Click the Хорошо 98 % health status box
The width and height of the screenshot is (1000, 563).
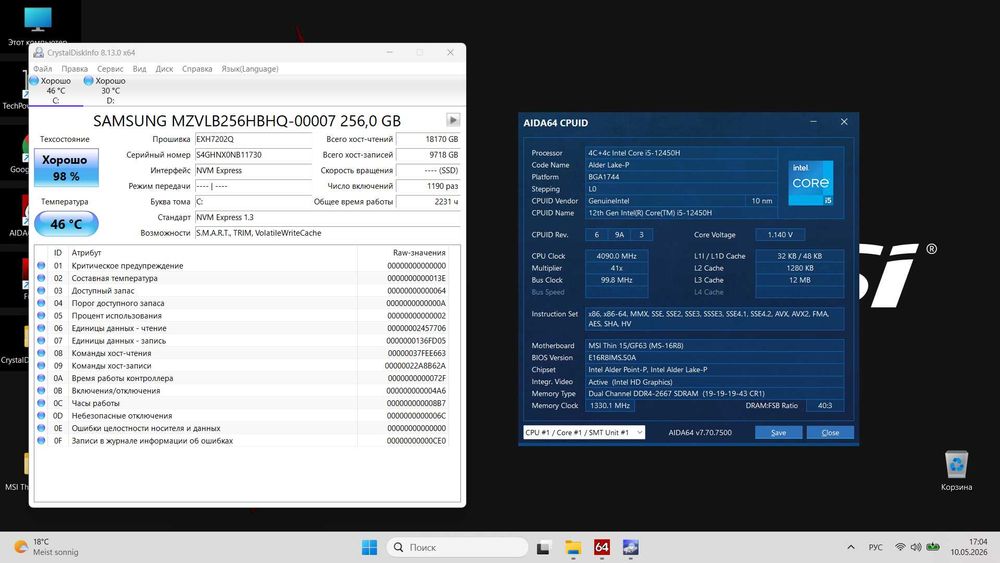click(66, 168)
